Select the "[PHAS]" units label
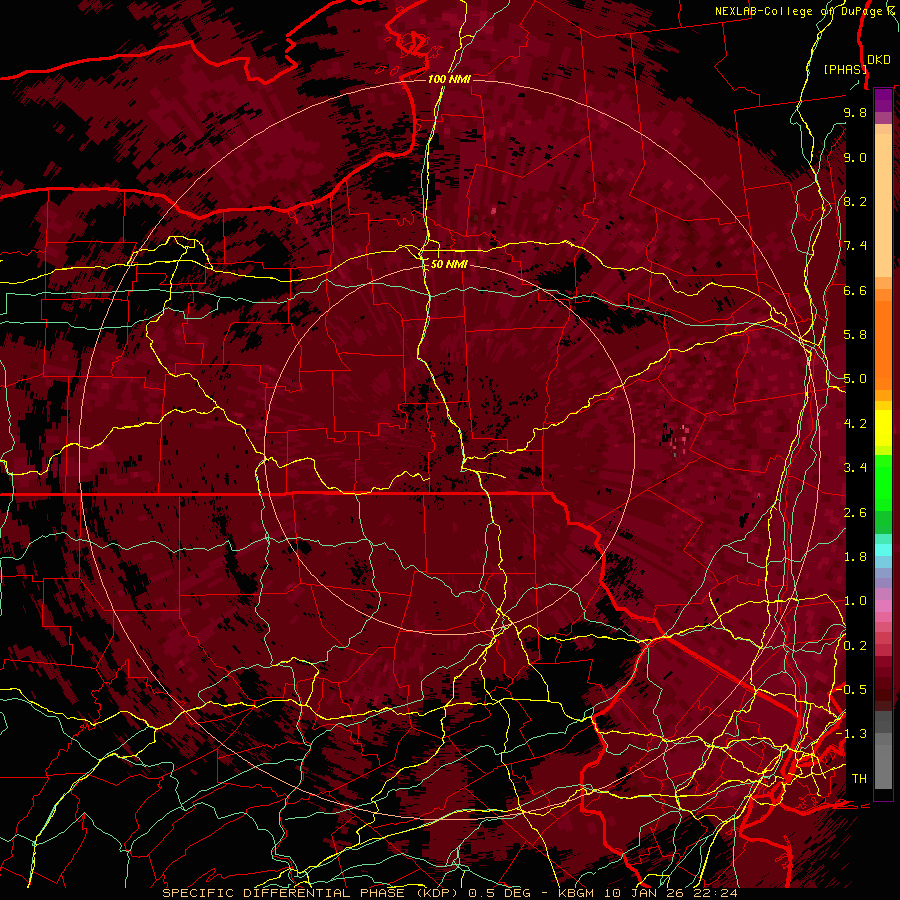 click(x=845, y=69)
